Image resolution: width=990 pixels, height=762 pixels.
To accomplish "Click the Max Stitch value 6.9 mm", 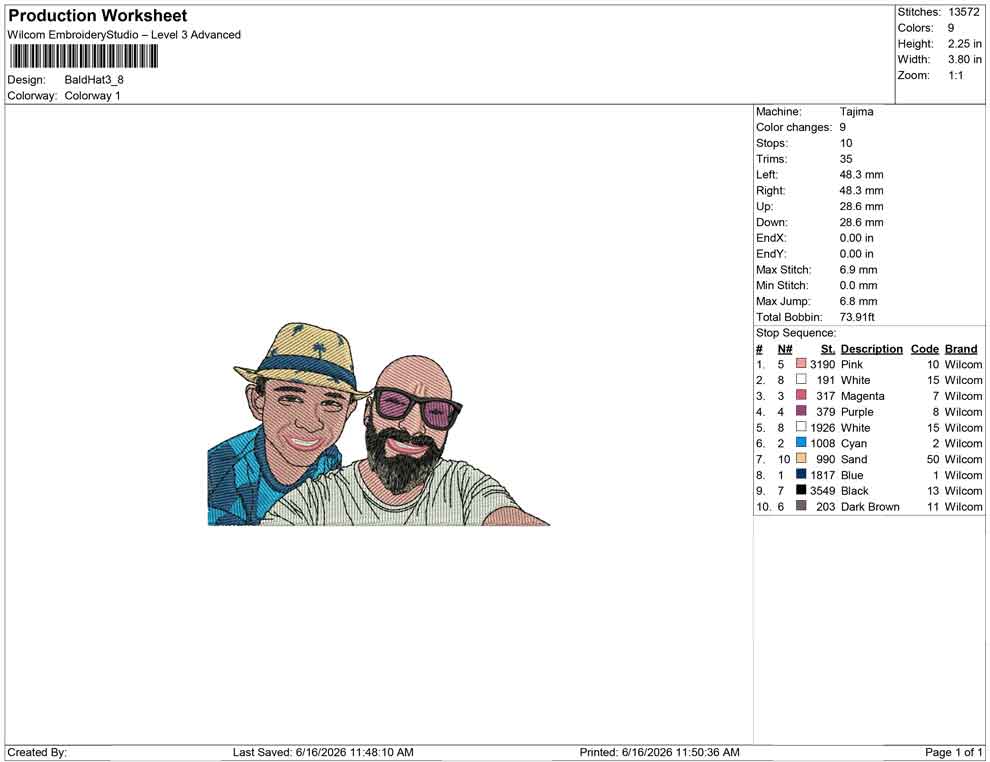I will pyautogui.click(x=859, y=270).
